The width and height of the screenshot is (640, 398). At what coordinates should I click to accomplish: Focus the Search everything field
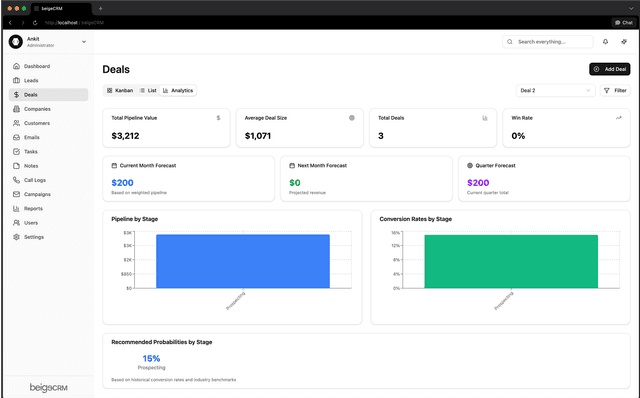[x=548, y=42]
